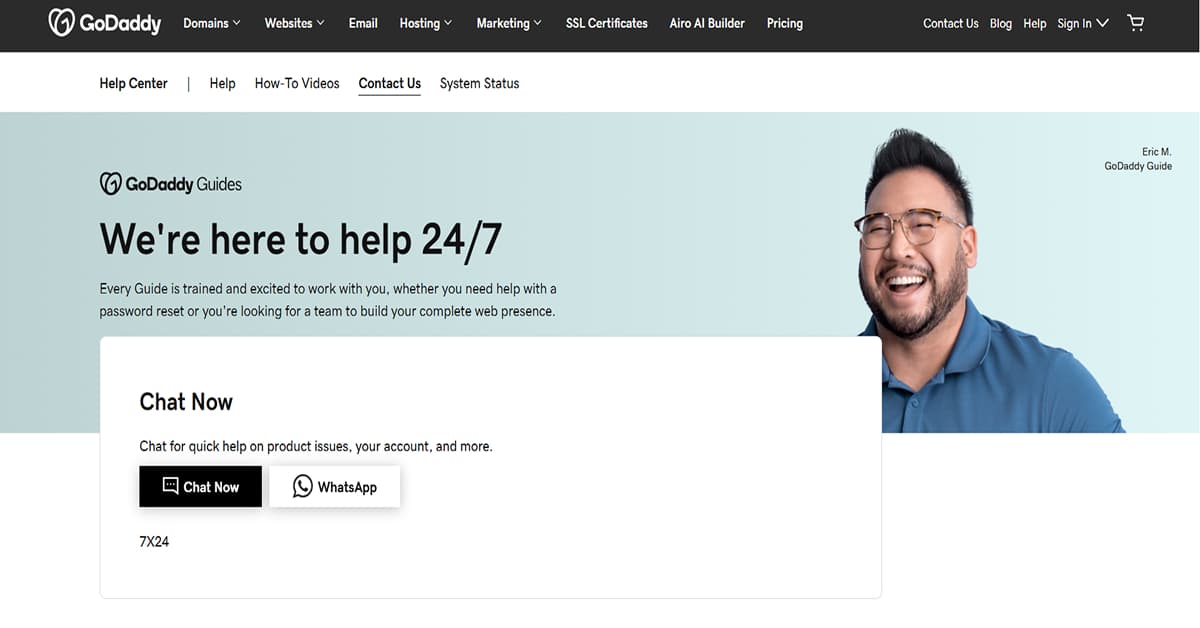Click Contact Us in top header
This screenshot has width=1200, height=628.
tap(951, 23)
